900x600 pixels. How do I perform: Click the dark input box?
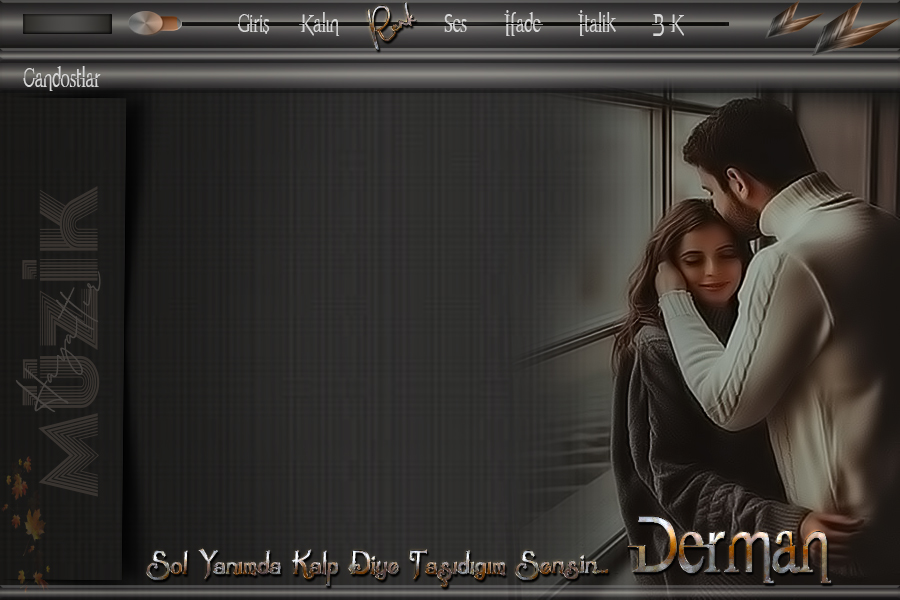(x=68, y=24)
